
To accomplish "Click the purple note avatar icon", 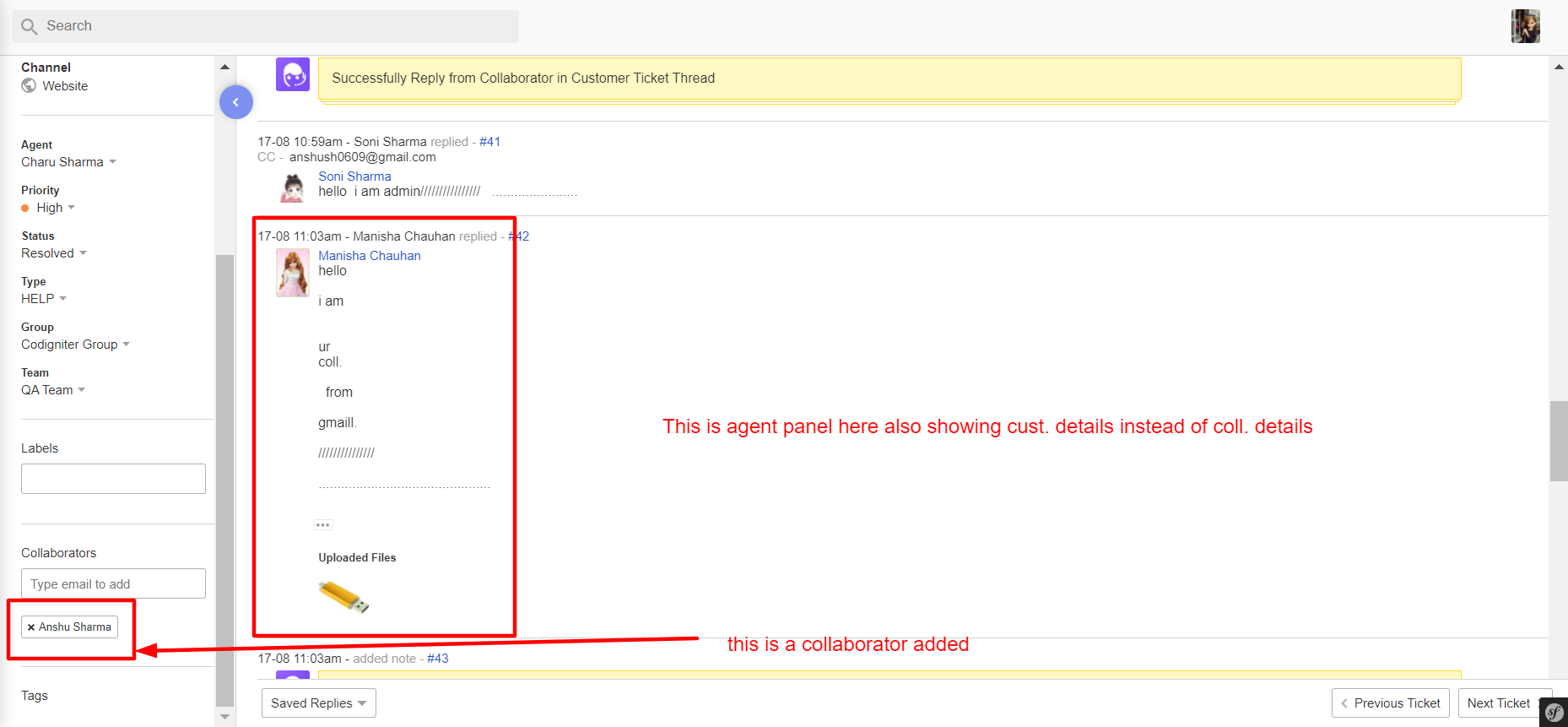I will 293,74.
